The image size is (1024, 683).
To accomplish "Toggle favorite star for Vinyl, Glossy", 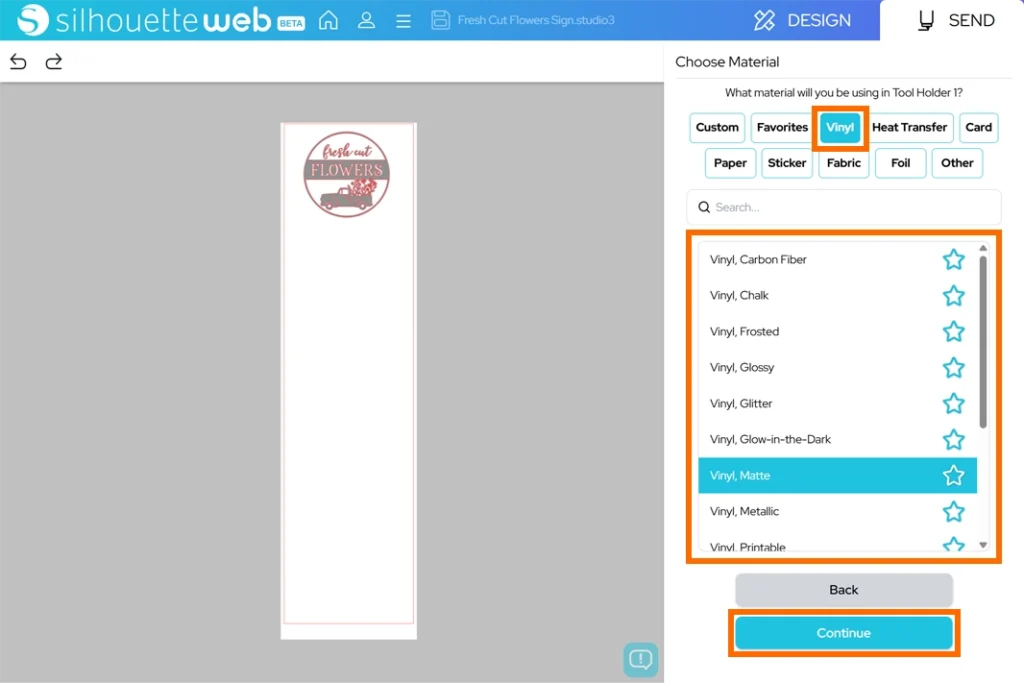I will (953, 368).
